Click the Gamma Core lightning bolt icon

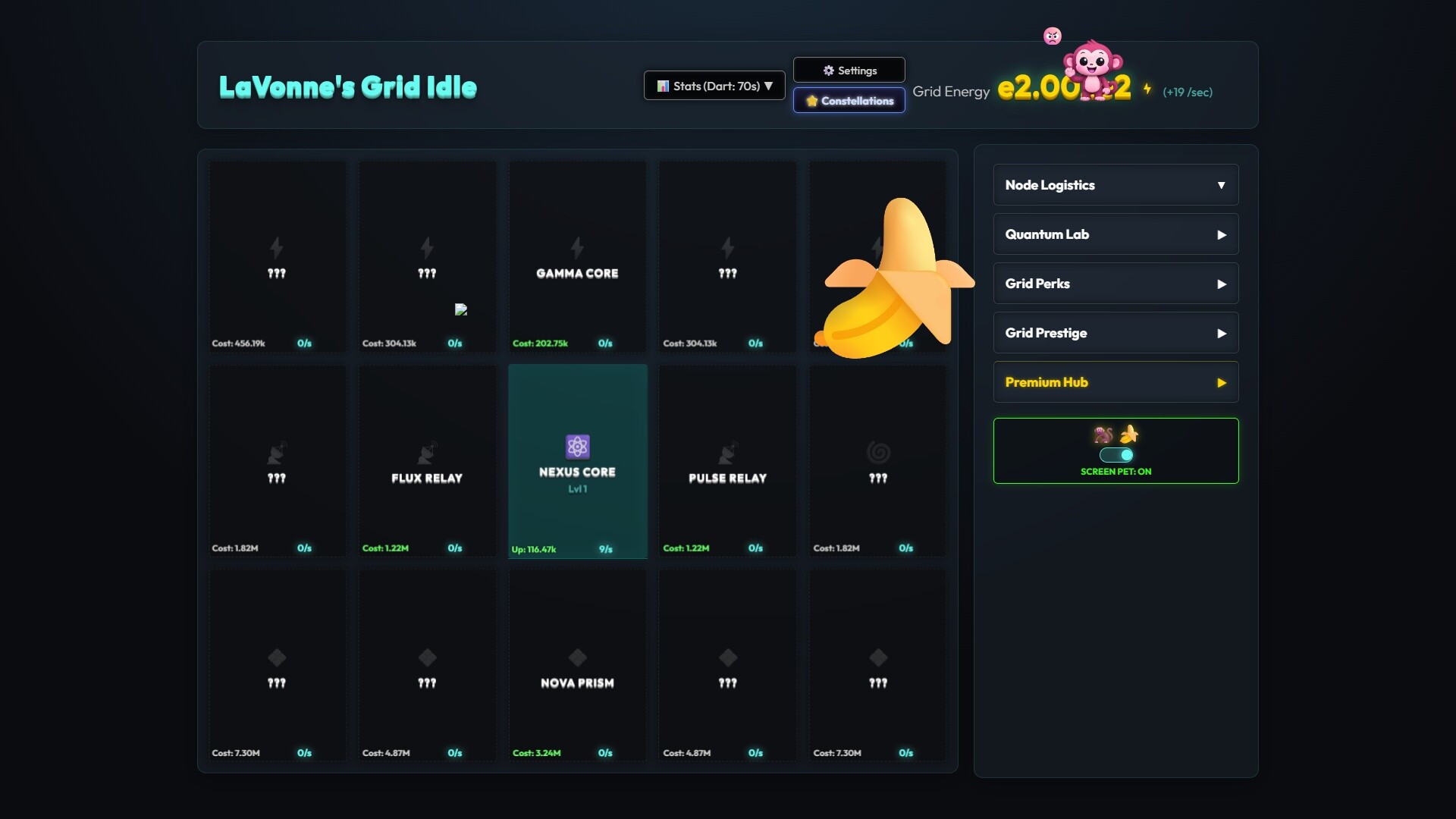[x=577, y=248]
